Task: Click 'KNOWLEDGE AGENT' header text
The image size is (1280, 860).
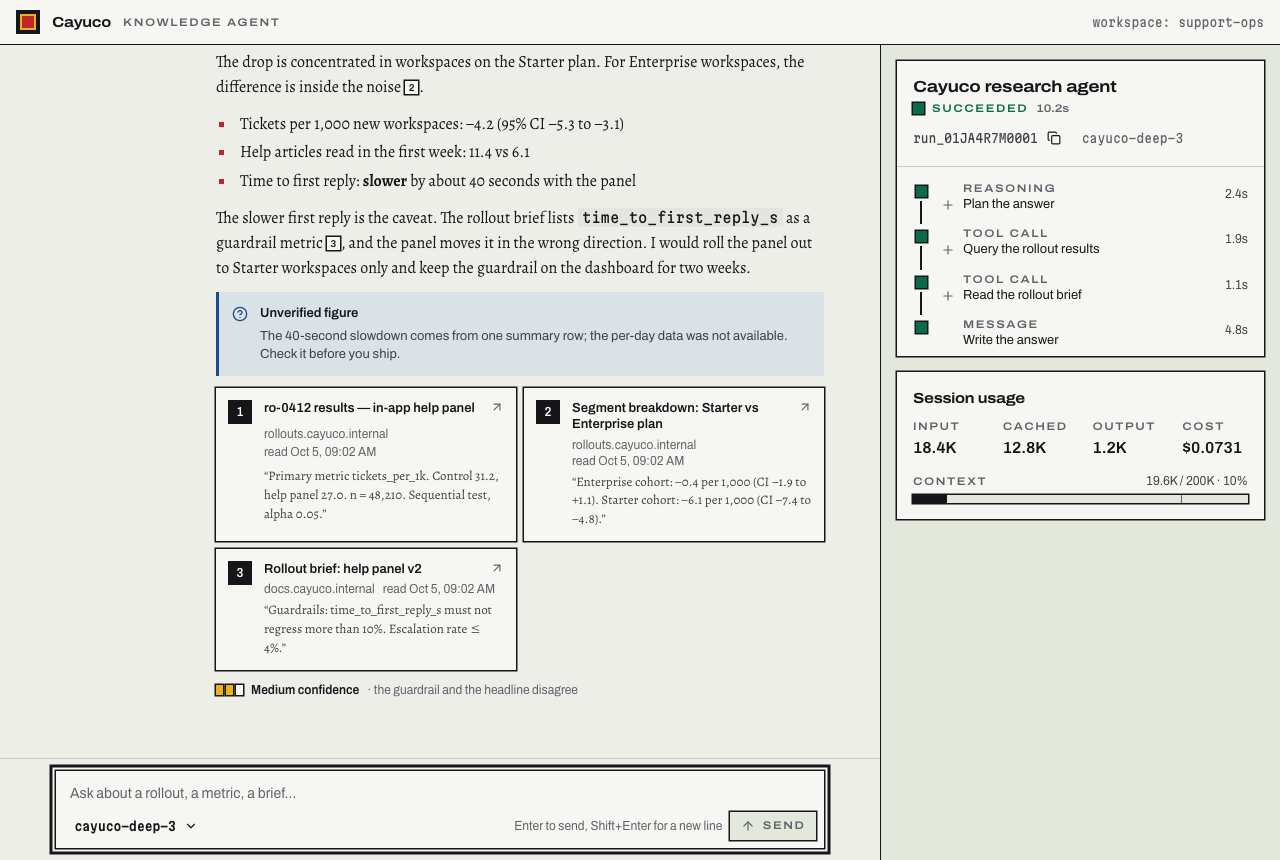Action: (201, 22)
